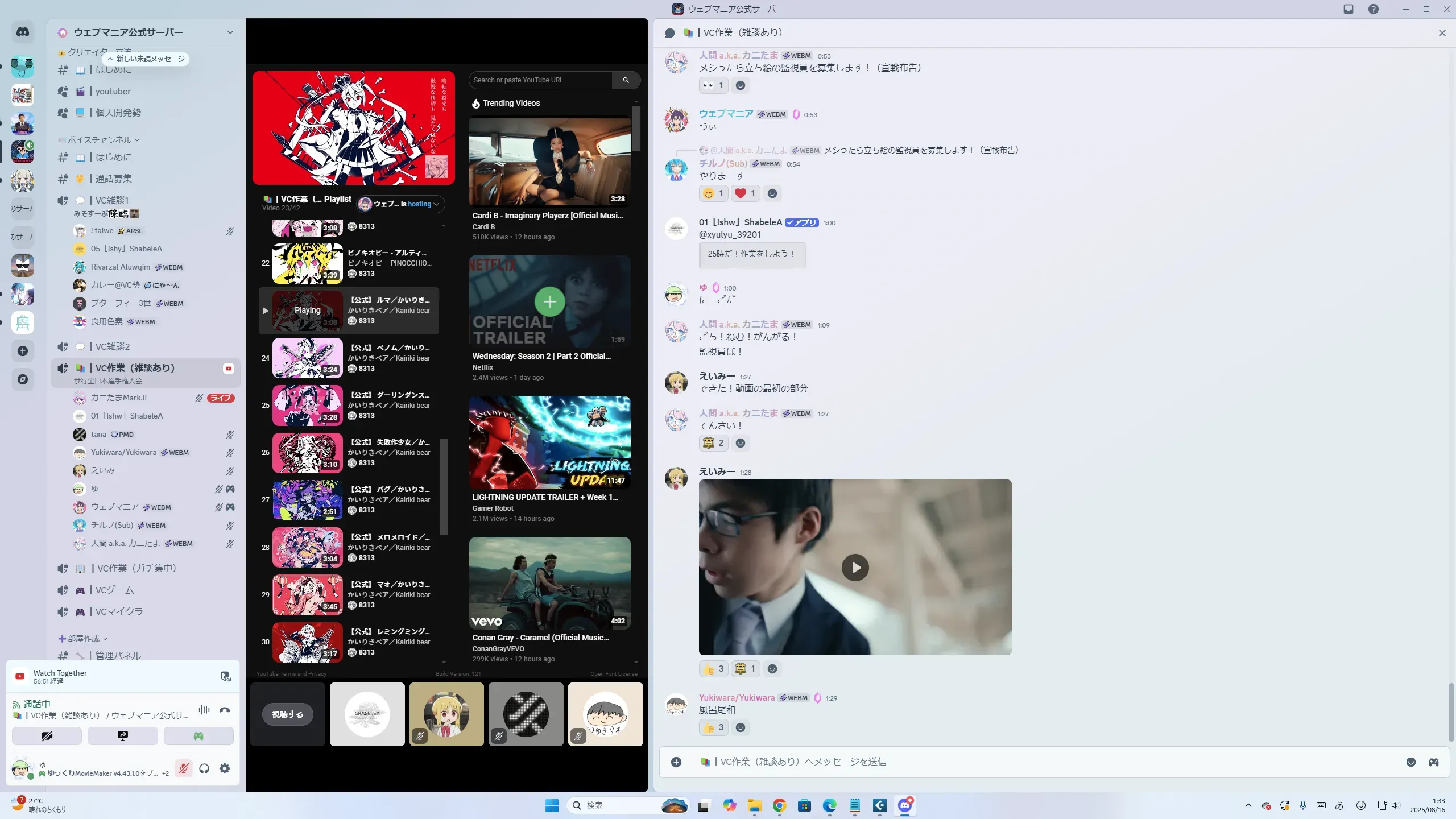Toggle the headphone deafen button
This screenshot has width=1456, height=819.
(x=204, y=769)
